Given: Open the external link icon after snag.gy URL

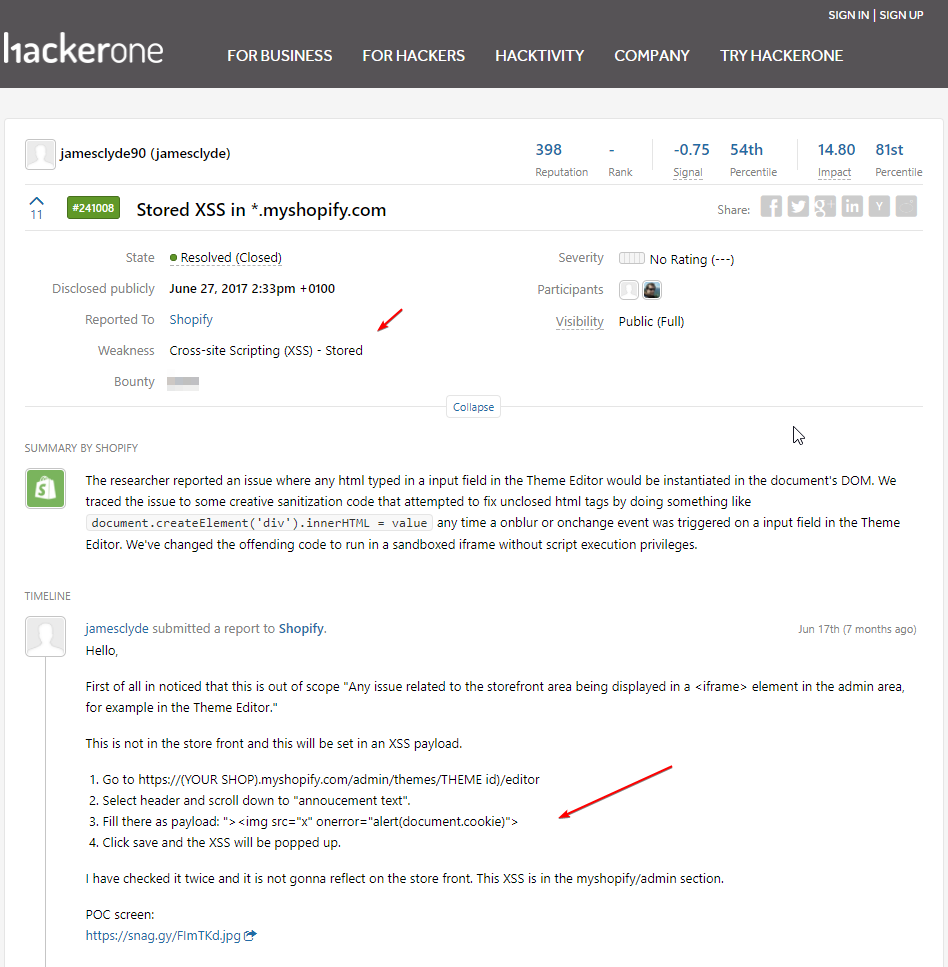Looking at the screenshot, I should coord(250,936).
